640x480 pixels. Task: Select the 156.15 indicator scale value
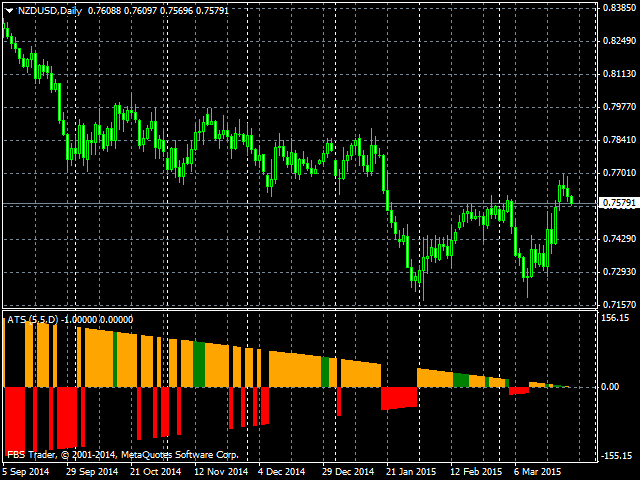tap(615, 318)
